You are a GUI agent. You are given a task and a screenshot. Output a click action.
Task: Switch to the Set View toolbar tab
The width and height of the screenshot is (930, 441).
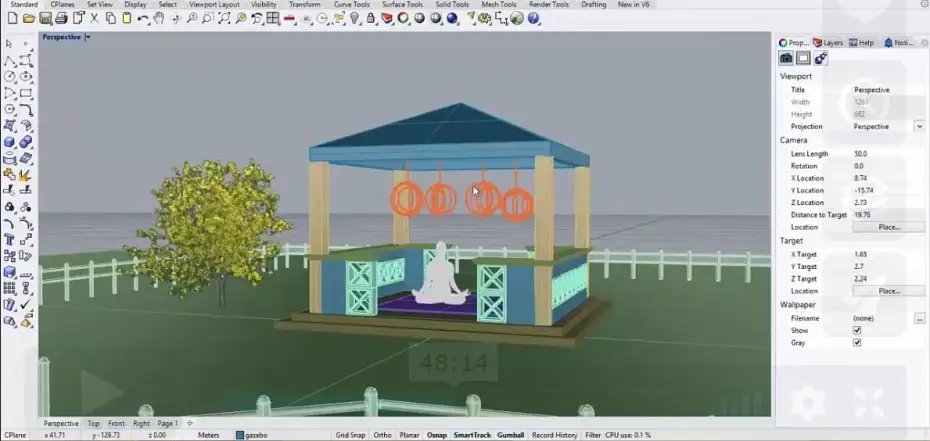click(x=100, y=4)
